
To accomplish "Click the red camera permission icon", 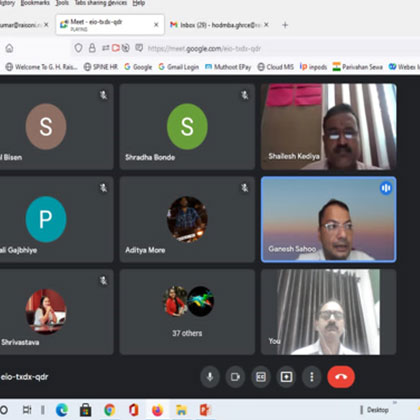I will (116, 49).
